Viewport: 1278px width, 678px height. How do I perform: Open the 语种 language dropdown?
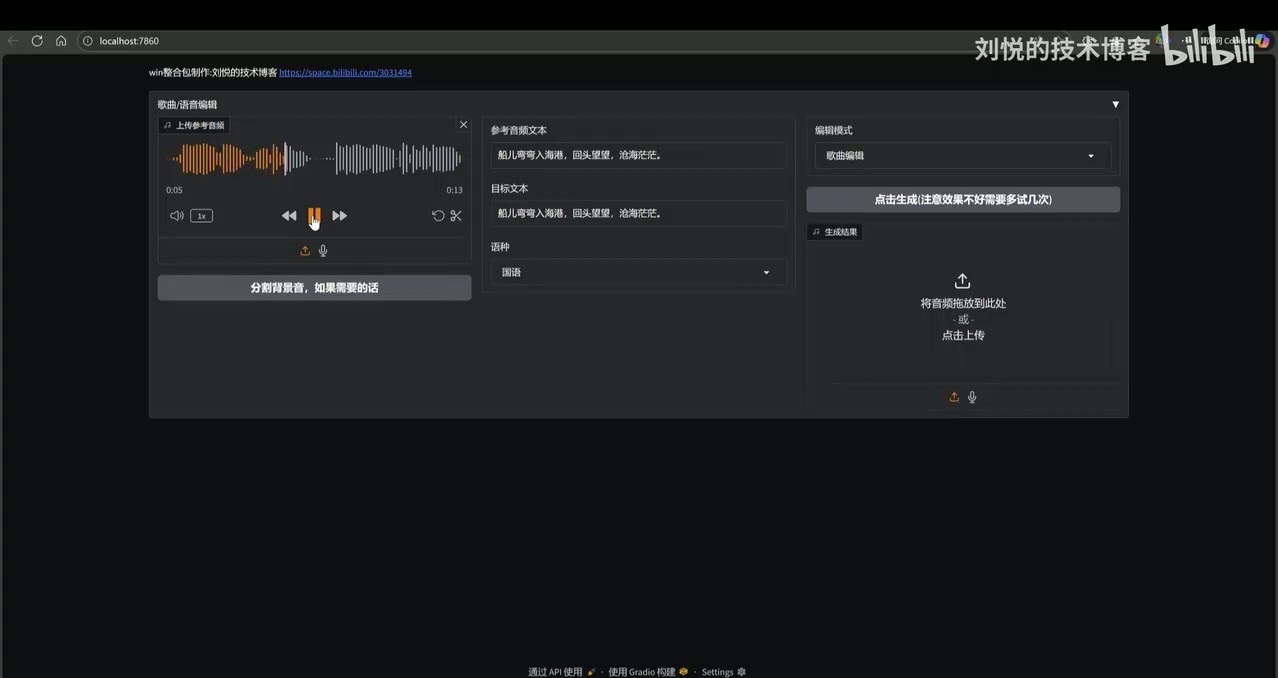pos(638,272)
